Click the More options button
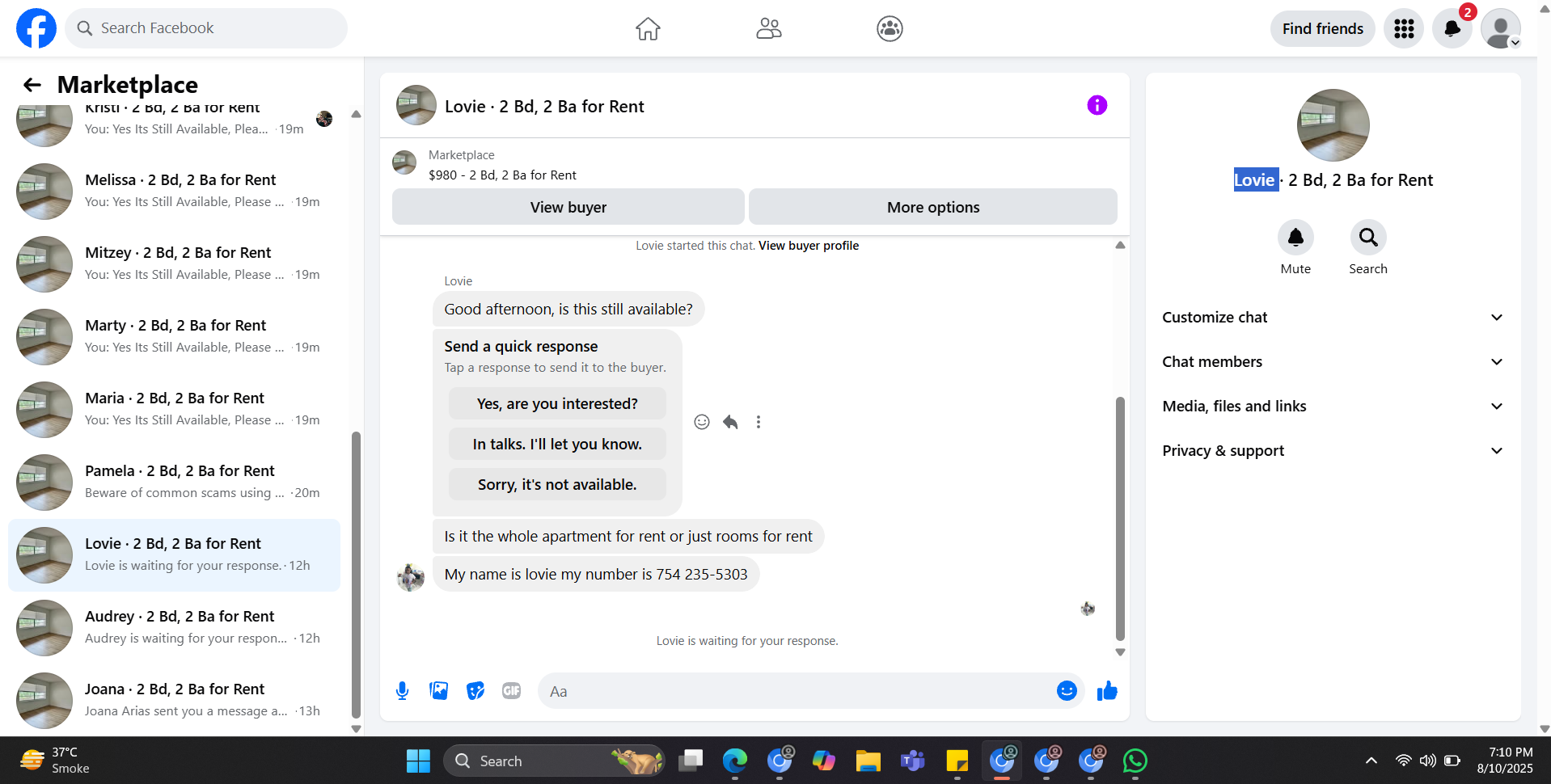 tap(933, 207)
